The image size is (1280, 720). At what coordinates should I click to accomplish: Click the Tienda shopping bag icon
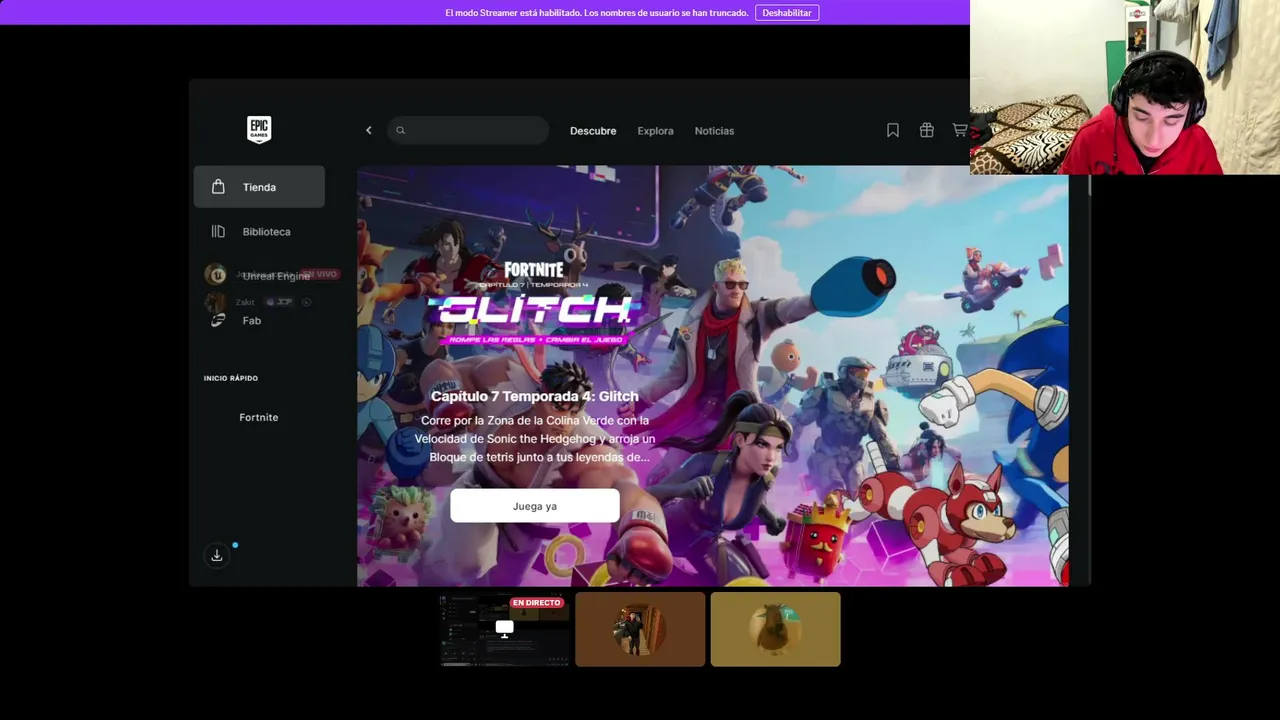pyautogui.click(x=218, y=187)
